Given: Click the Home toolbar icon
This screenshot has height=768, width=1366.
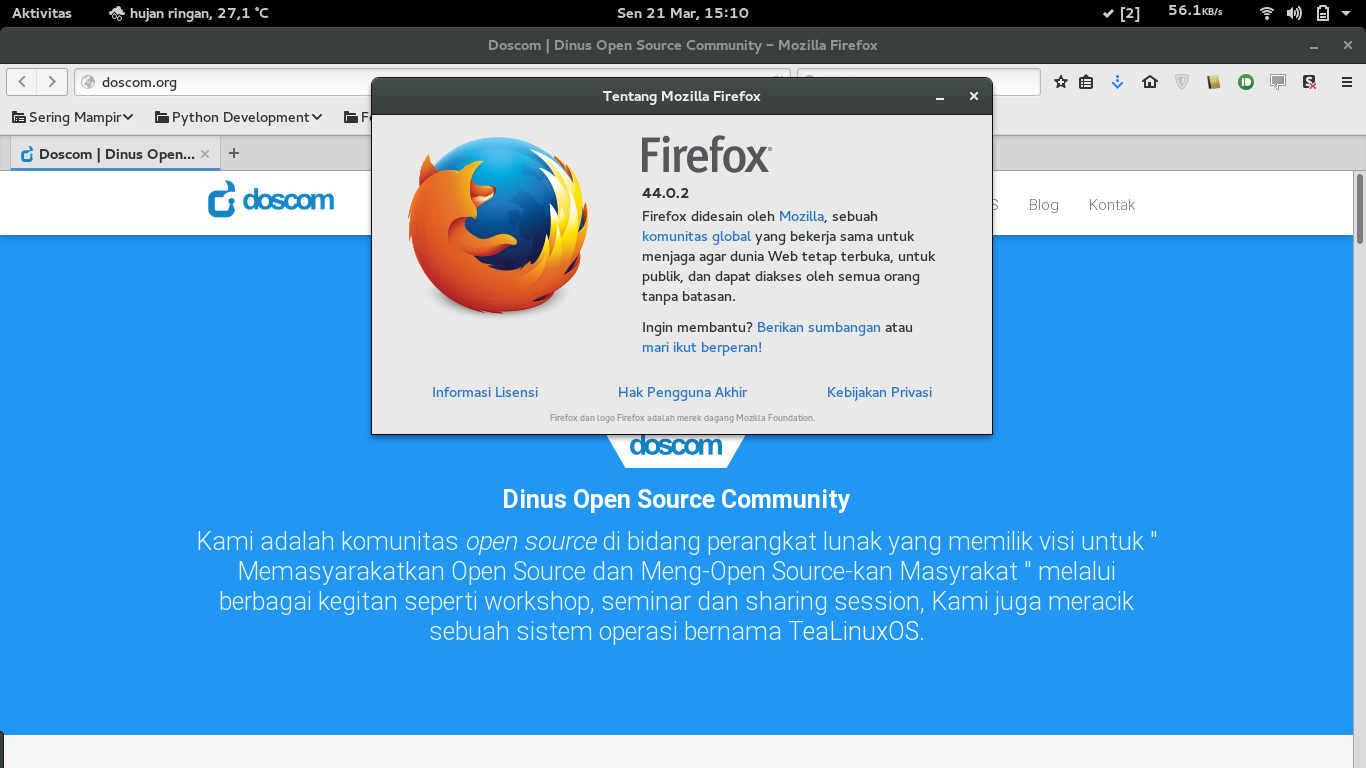Looking at the screenshot, I should (x=1150, y=82).
